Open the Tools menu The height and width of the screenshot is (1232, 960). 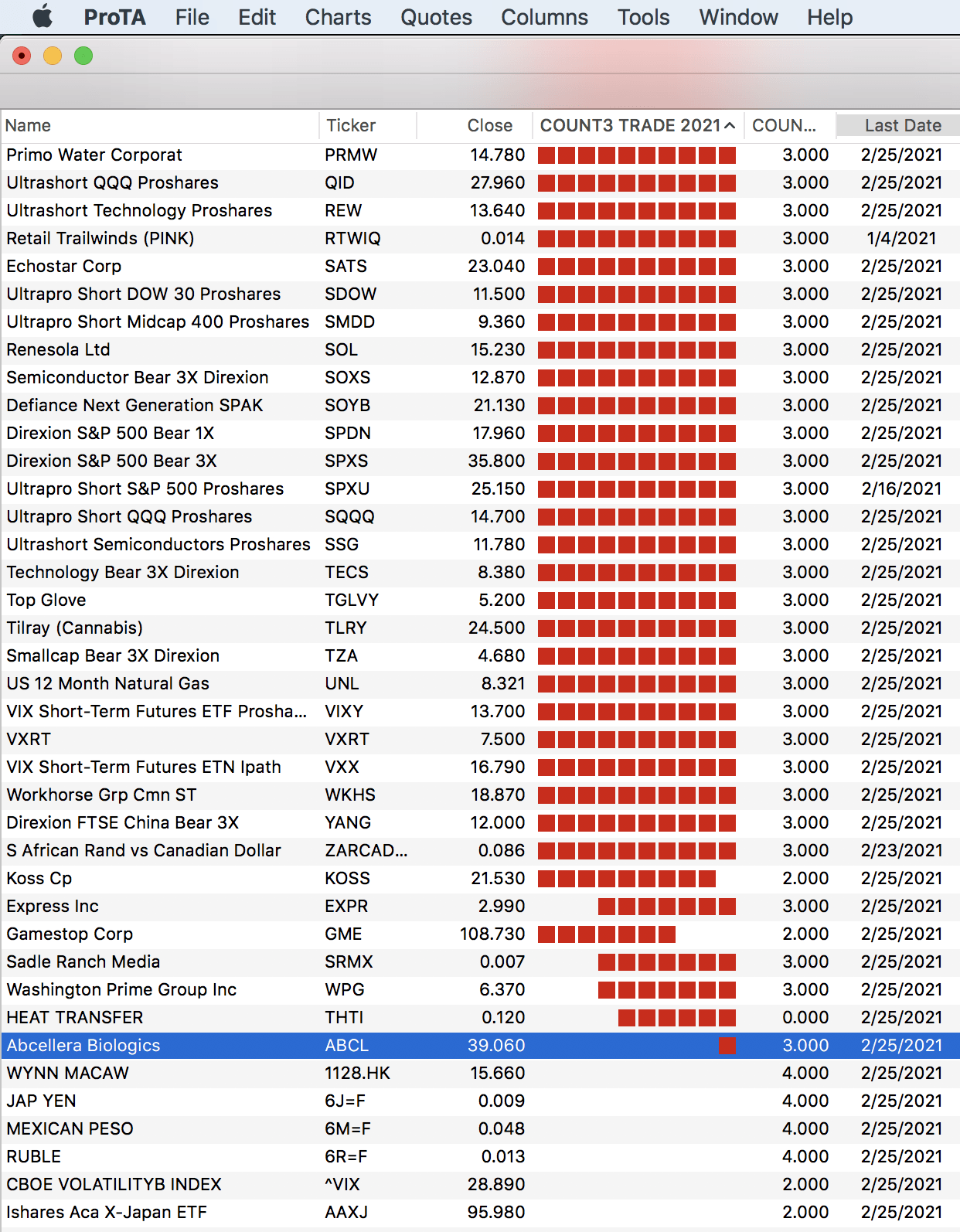pyautogui.click(x=643, y=17)
